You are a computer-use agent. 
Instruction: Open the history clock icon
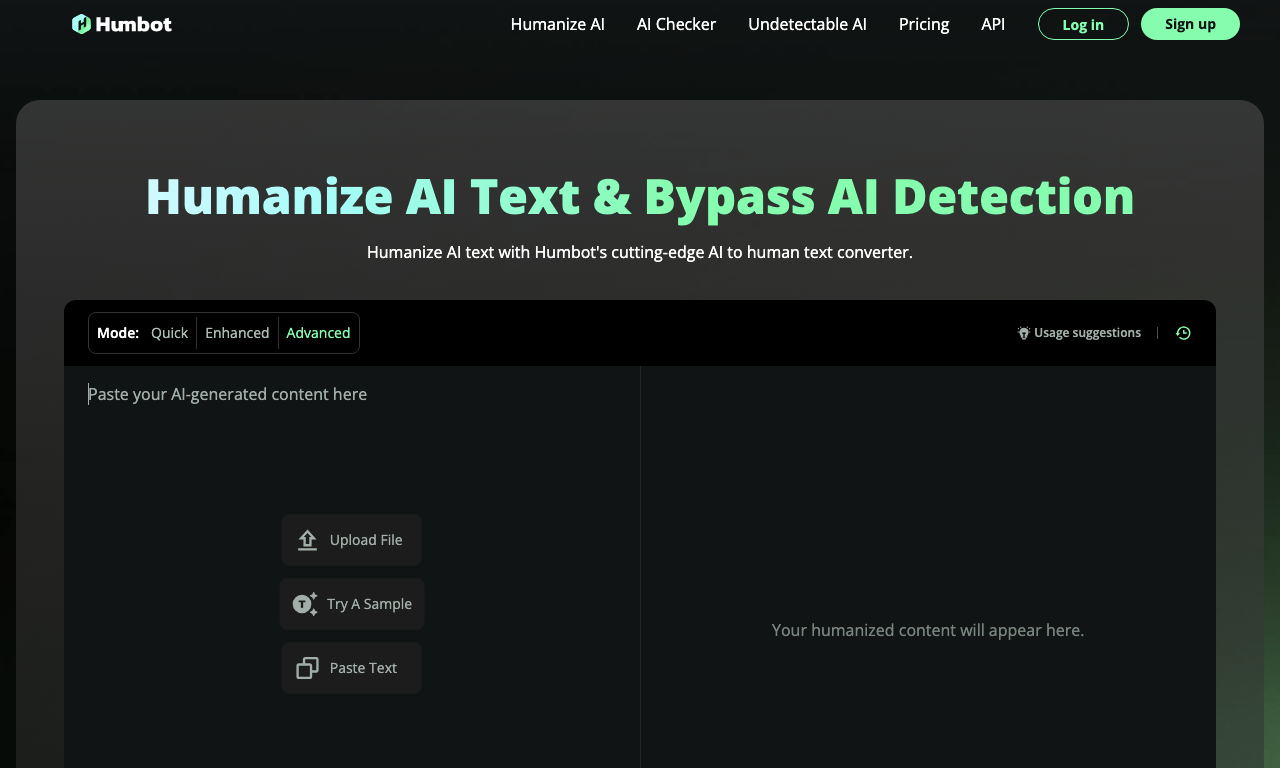(x=1183, y=333)
